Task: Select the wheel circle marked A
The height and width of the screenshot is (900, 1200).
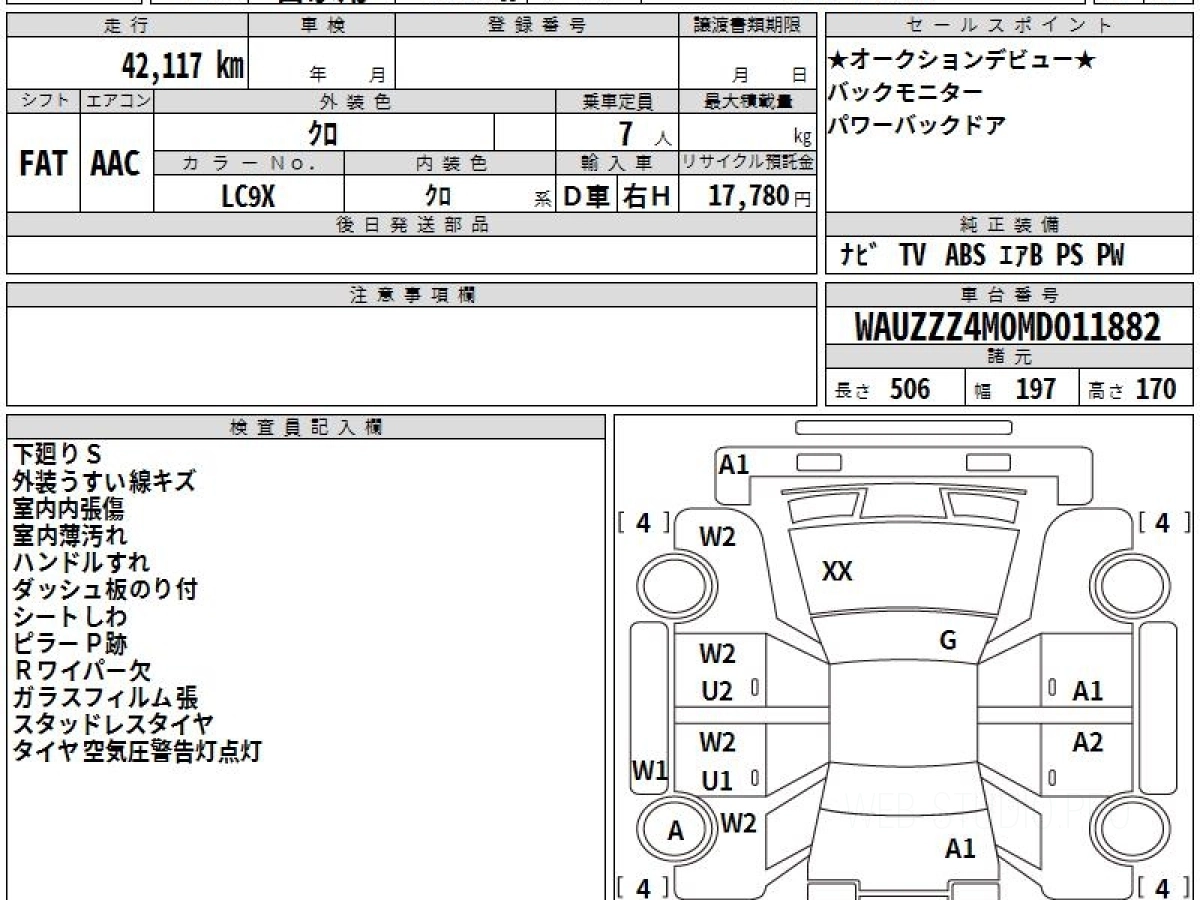Action: tap(676, 830)
